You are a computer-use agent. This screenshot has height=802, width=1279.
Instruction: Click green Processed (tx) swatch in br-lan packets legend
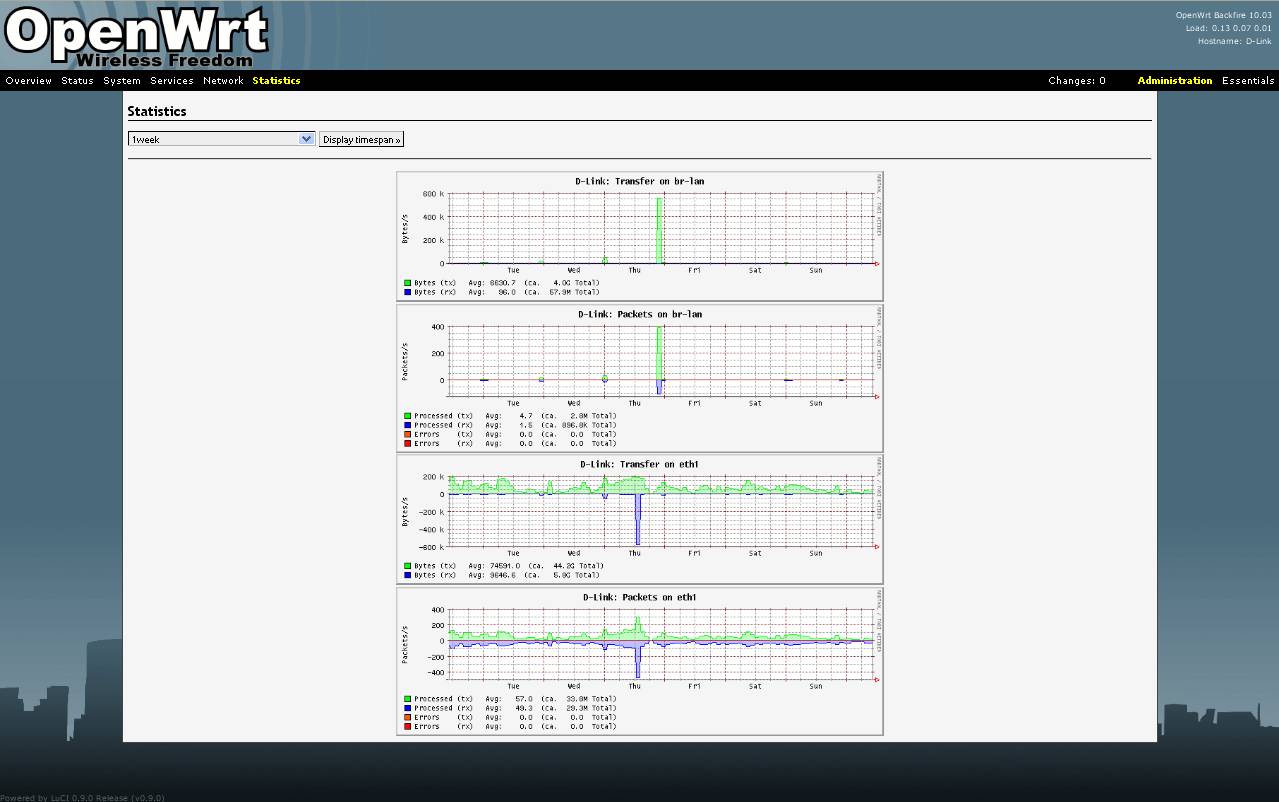(x=408, y=416)
